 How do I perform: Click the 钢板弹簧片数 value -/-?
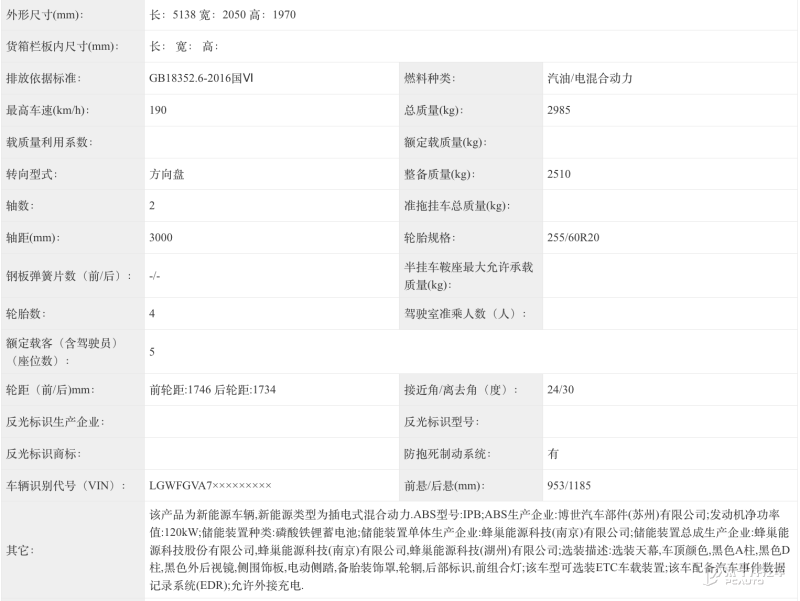[155, 275]
